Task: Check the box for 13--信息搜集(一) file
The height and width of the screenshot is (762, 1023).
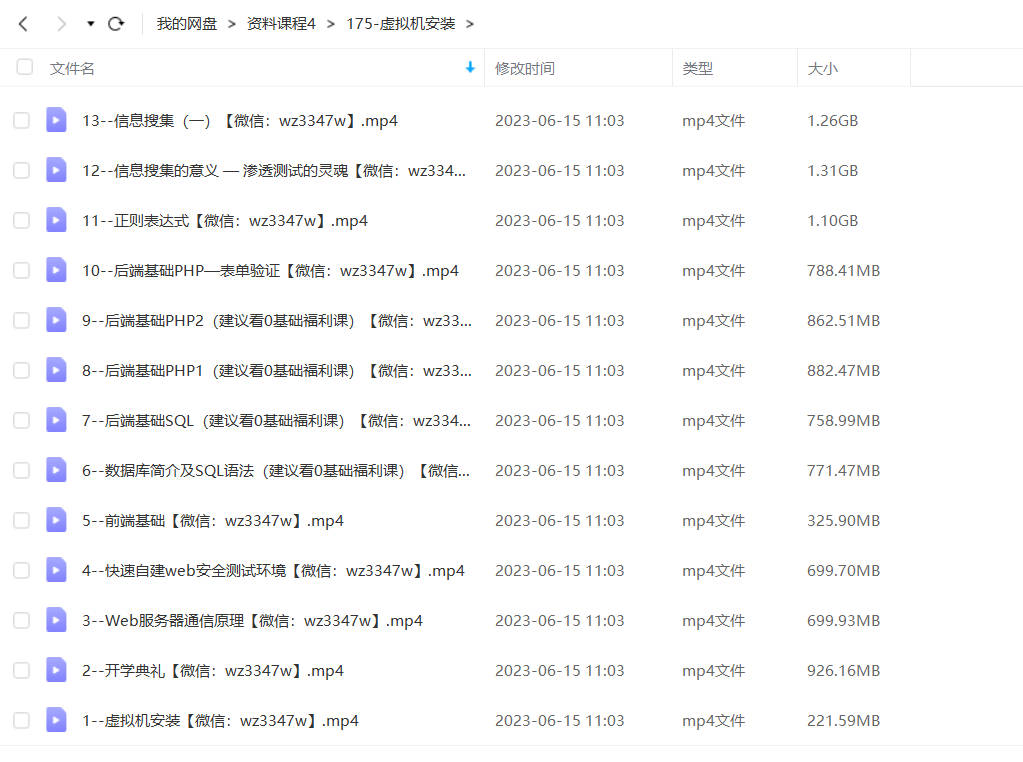Action: [x=22, y=121]
